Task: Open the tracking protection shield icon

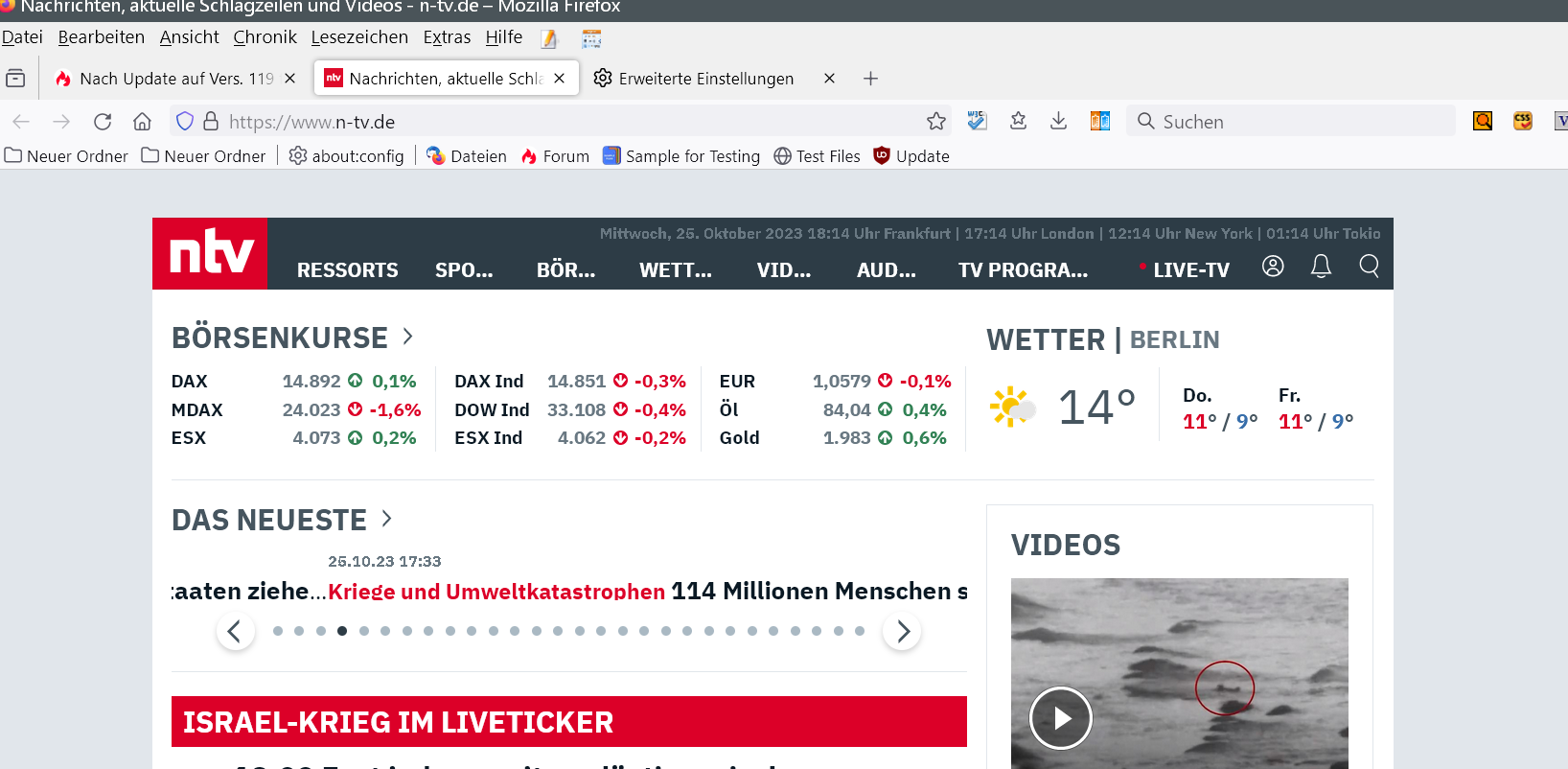Action: point(185,122)
